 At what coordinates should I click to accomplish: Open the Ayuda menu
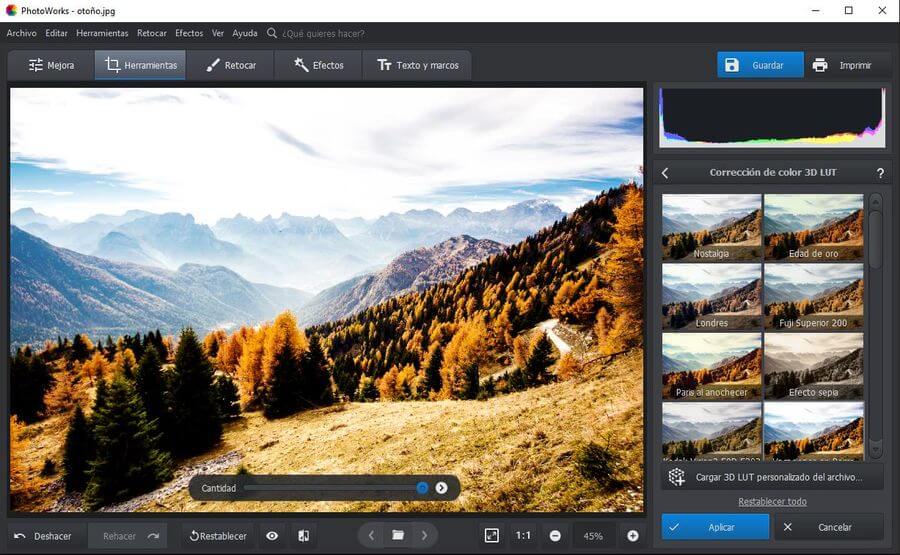[245, 33]
